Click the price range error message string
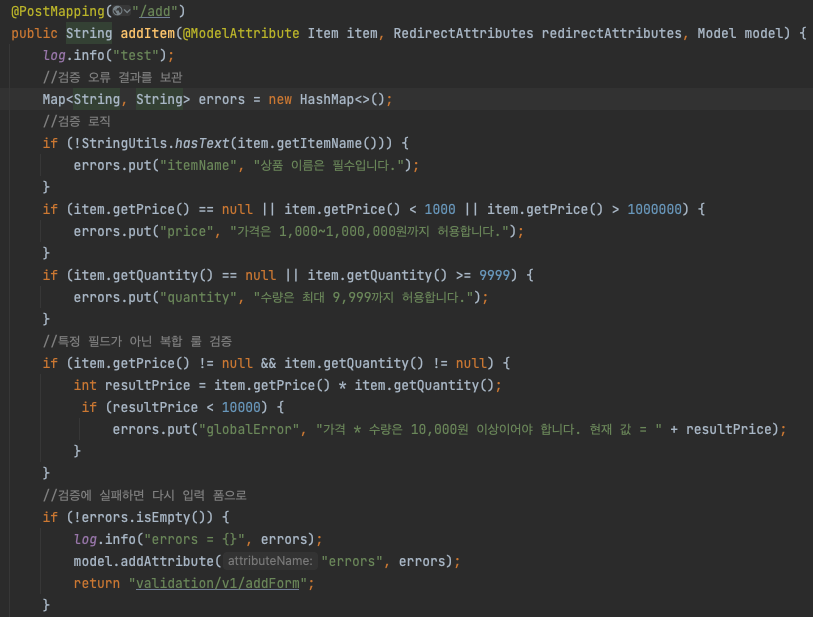Viewport: 813px width, 617px height. 369,231
